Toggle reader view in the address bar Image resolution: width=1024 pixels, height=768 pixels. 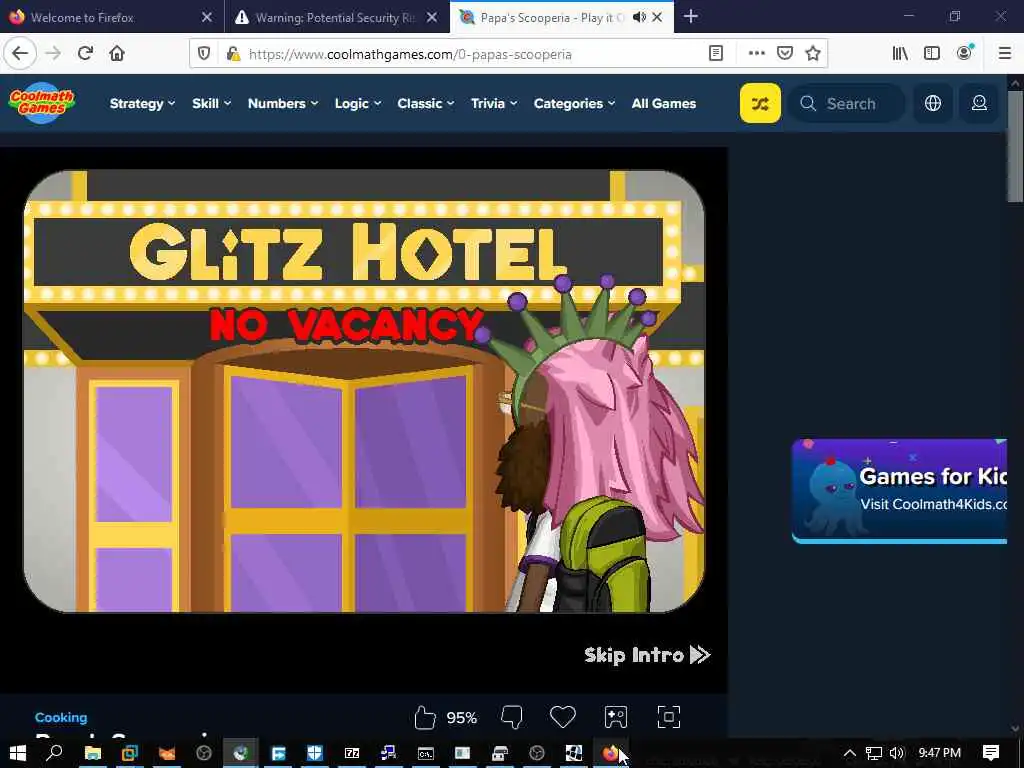pyautogui.click(x=716, y=54)
